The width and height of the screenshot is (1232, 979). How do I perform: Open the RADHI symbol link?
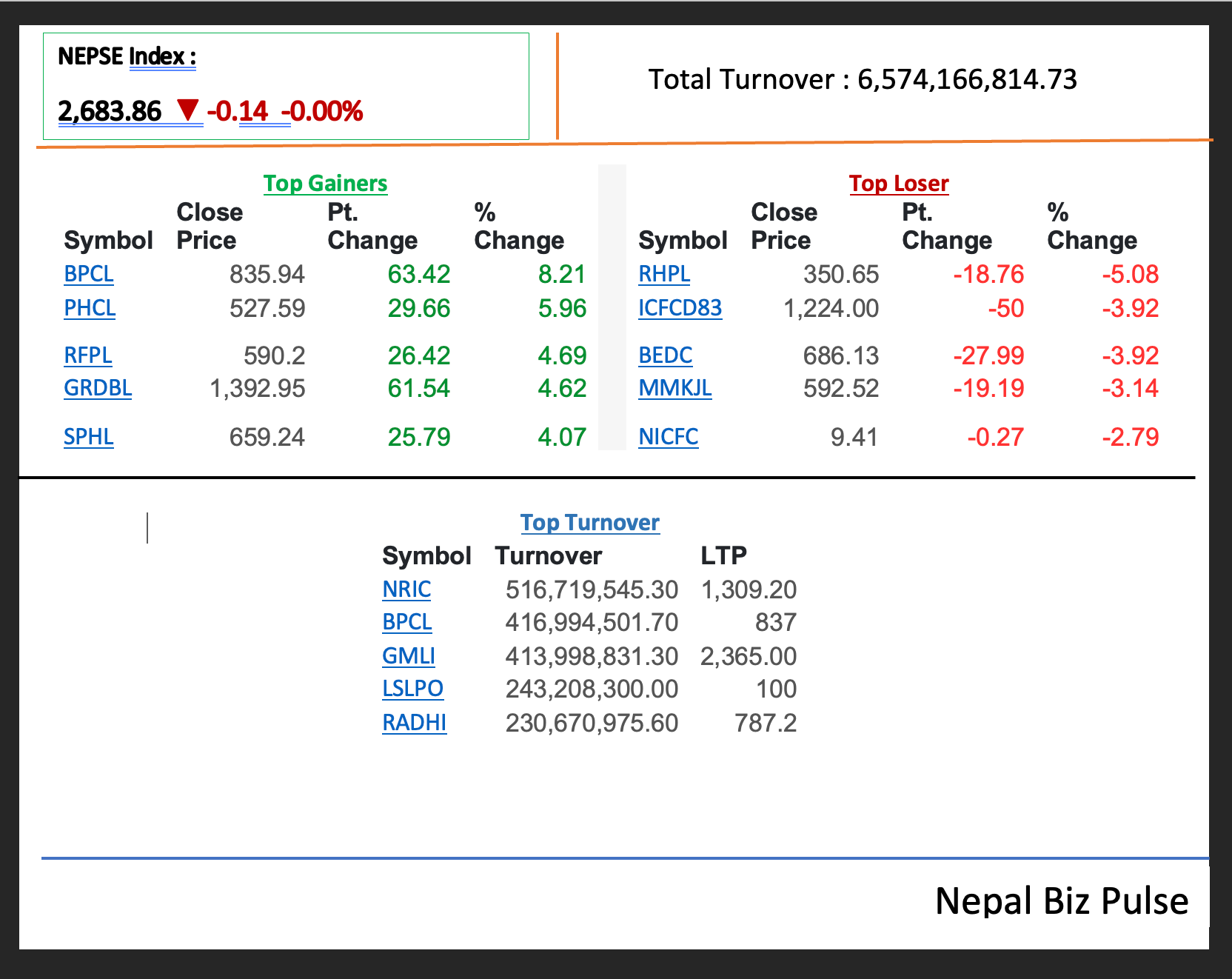coord(414,723)
